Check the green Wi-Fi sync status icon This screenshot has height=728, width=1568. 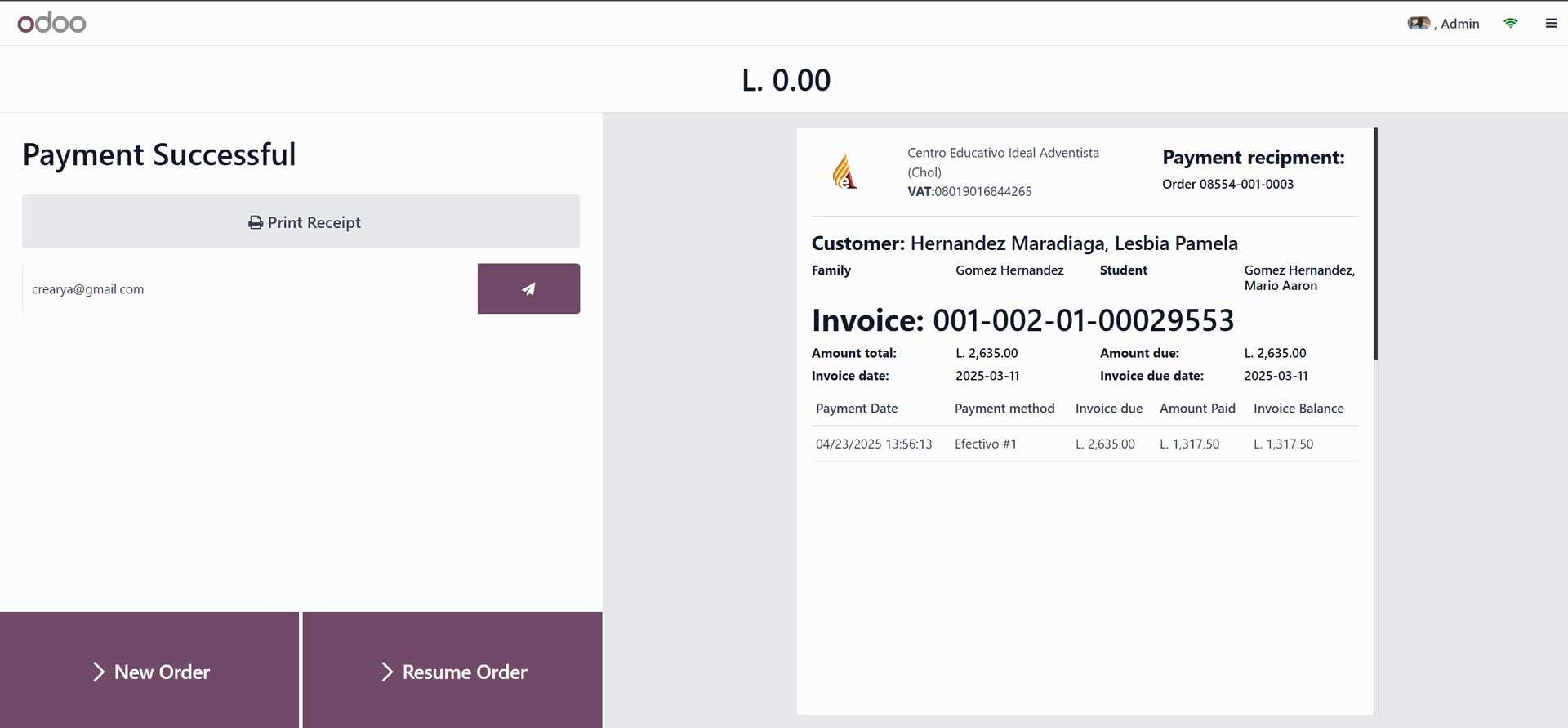point(1510,24)
